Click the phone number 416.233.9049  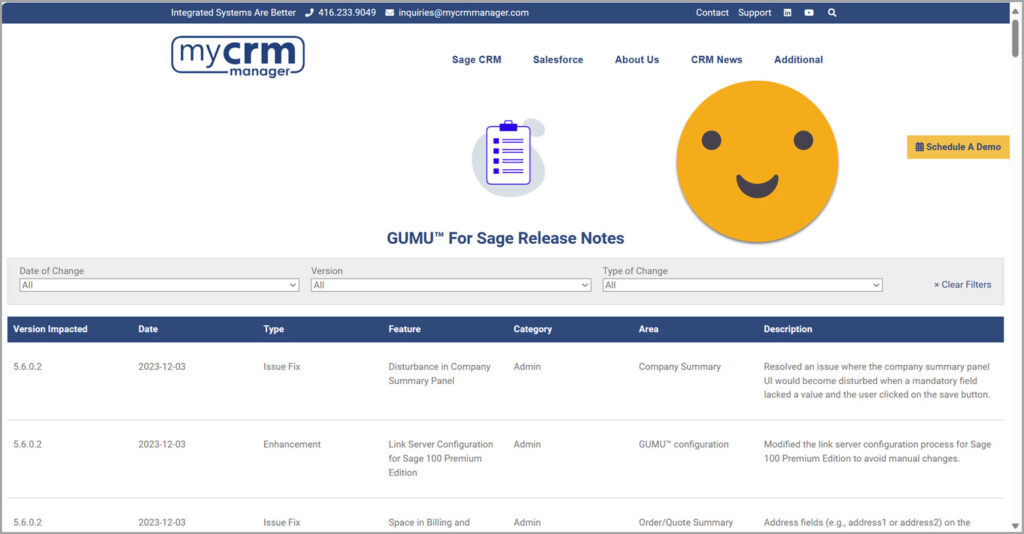(x=346, y=13)
